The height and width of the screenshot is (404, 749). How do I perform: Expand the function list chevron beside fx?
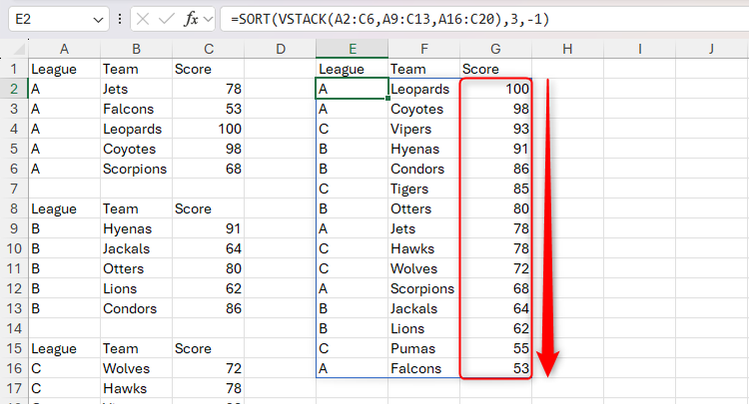[x=208, y=20]
